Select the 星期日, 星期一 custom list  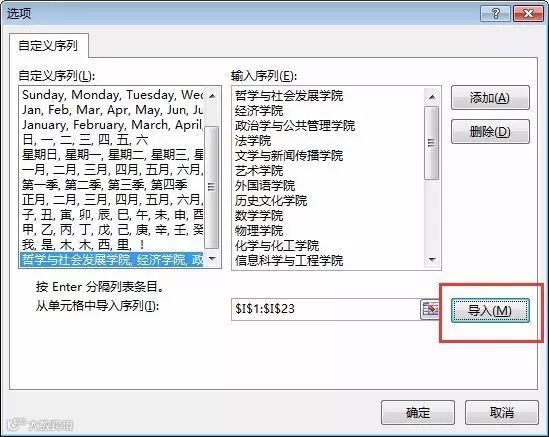tap(112, 154)
